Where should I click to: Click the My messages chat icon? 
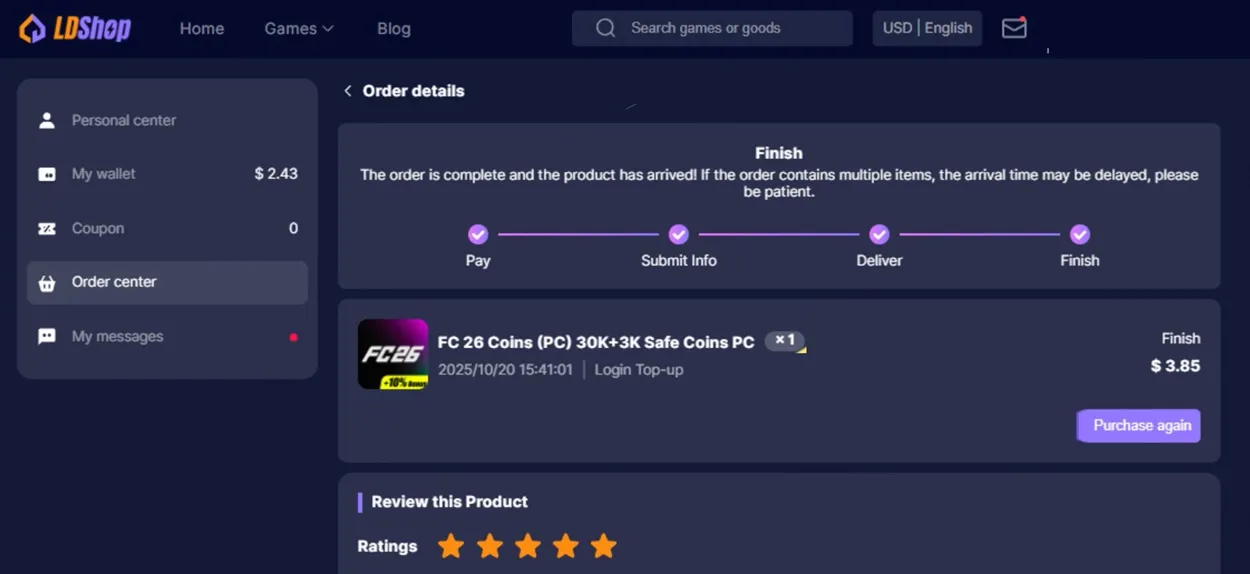pos(47,337)
